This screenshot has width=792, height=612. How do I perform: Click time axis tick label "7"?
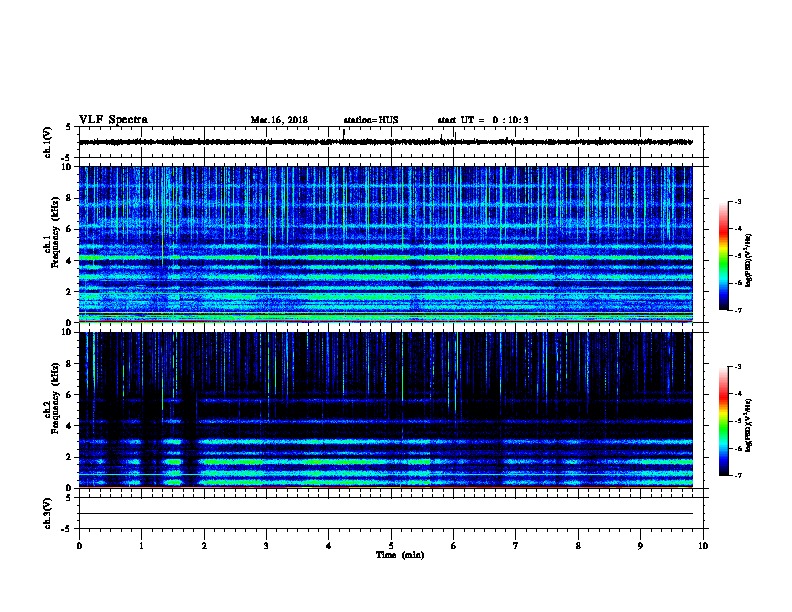[516, 546]
